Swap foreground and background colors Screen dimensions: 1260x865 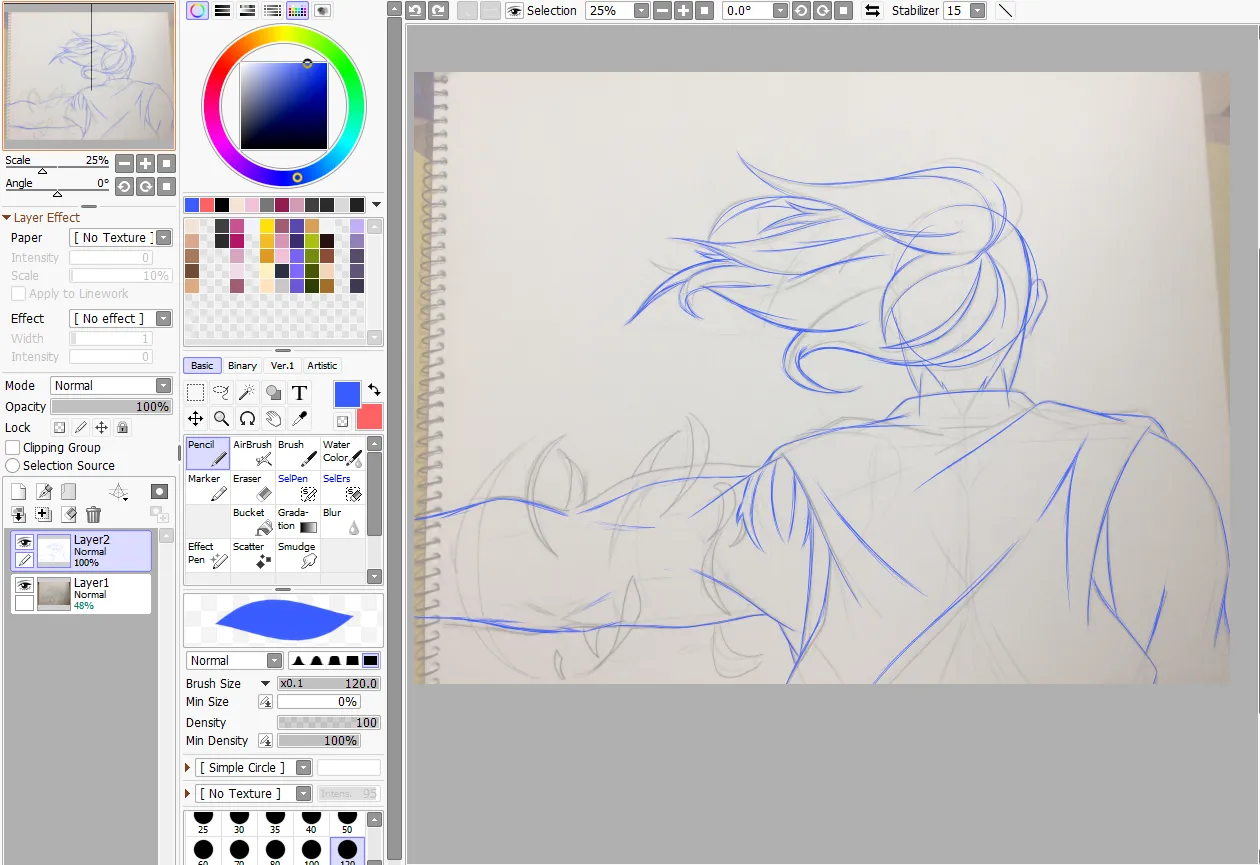(x=374, y=390)
